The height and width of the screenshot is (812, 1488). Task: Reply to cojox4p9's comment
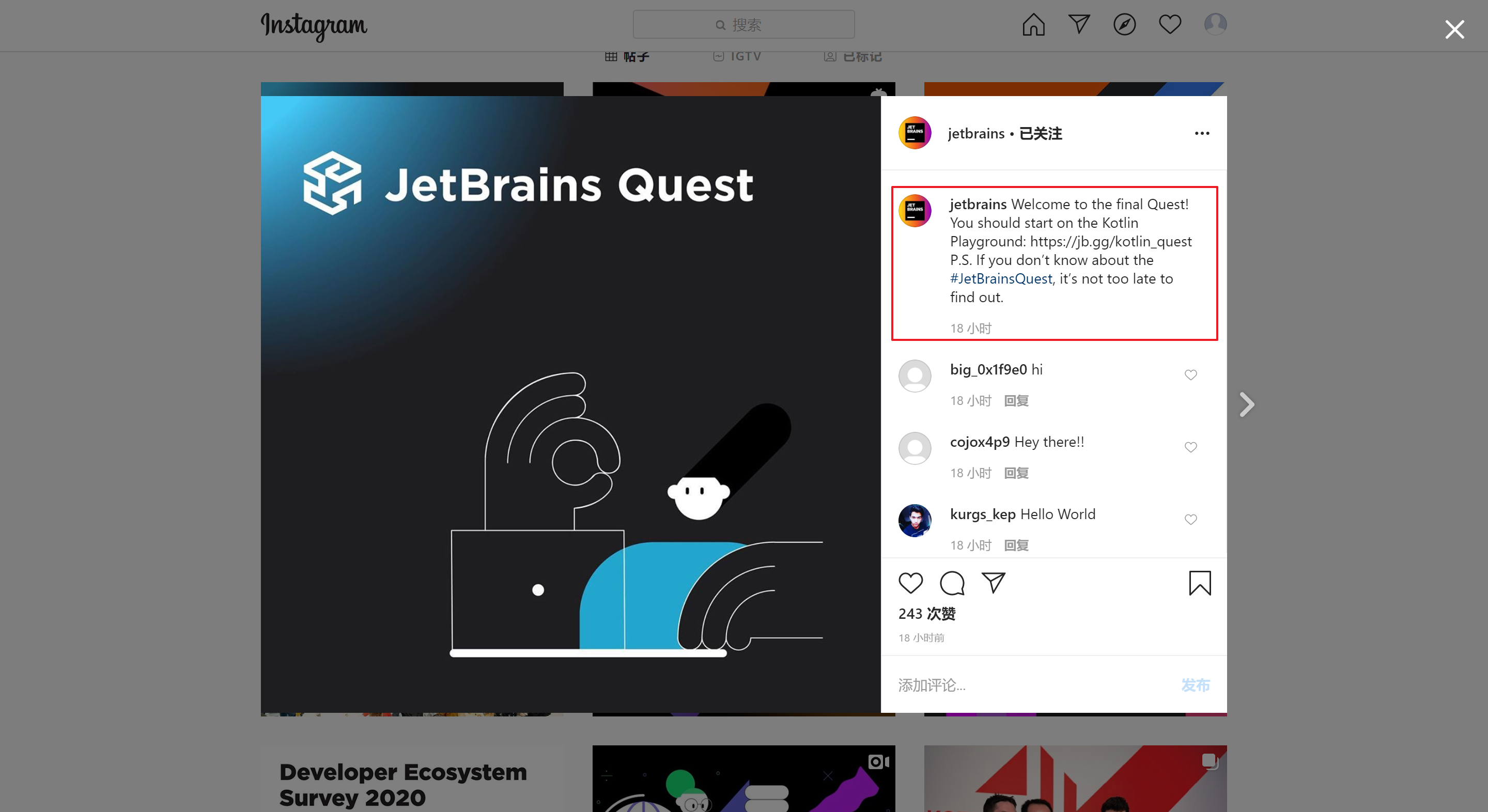click(1016, 473)
